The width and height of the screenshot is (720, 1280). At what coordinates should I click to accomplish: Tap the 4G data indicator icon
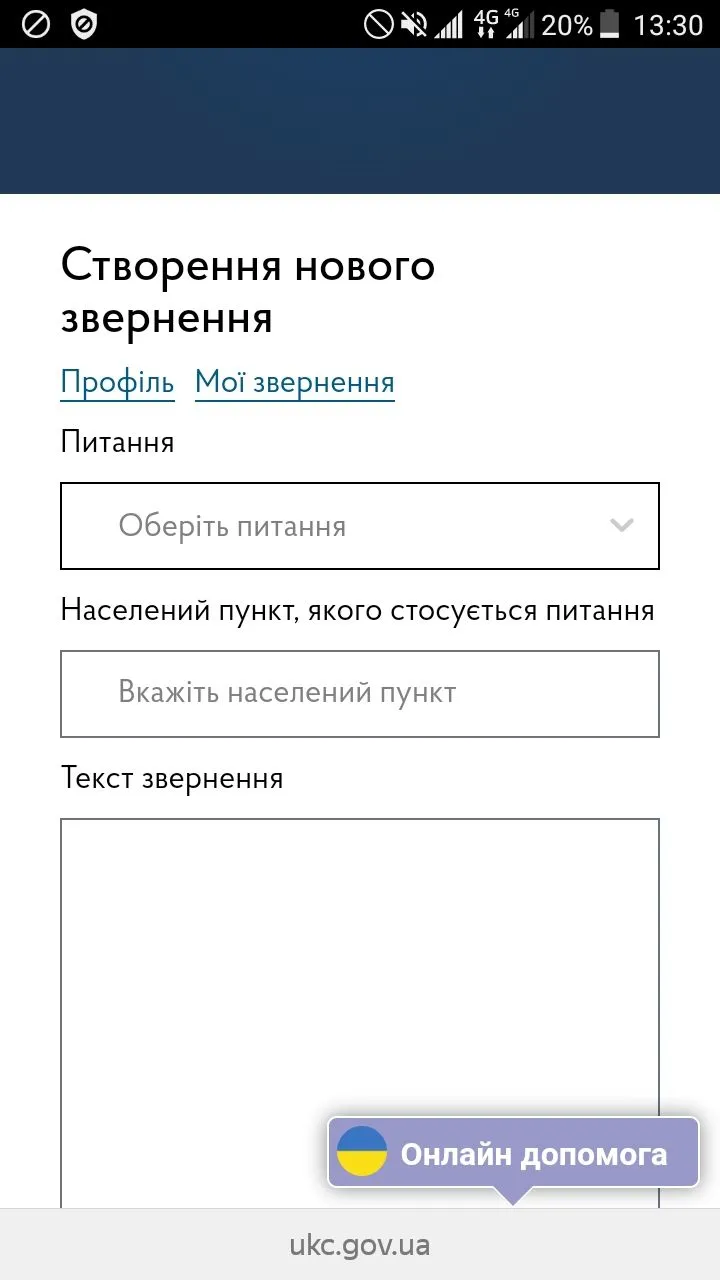click(486, 24)
